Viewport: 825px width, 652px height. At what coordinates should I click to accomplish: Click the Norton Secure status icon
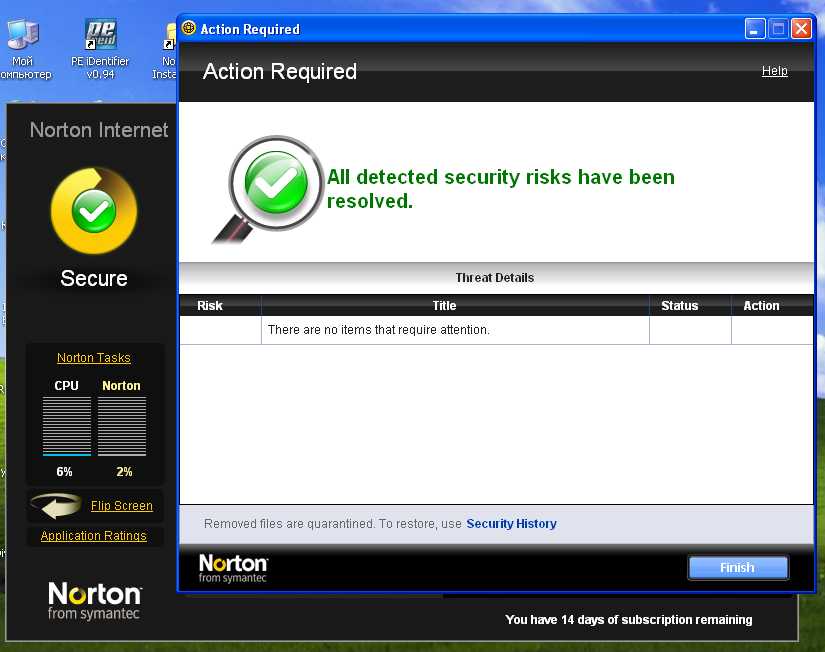click(x=94, y=210)
